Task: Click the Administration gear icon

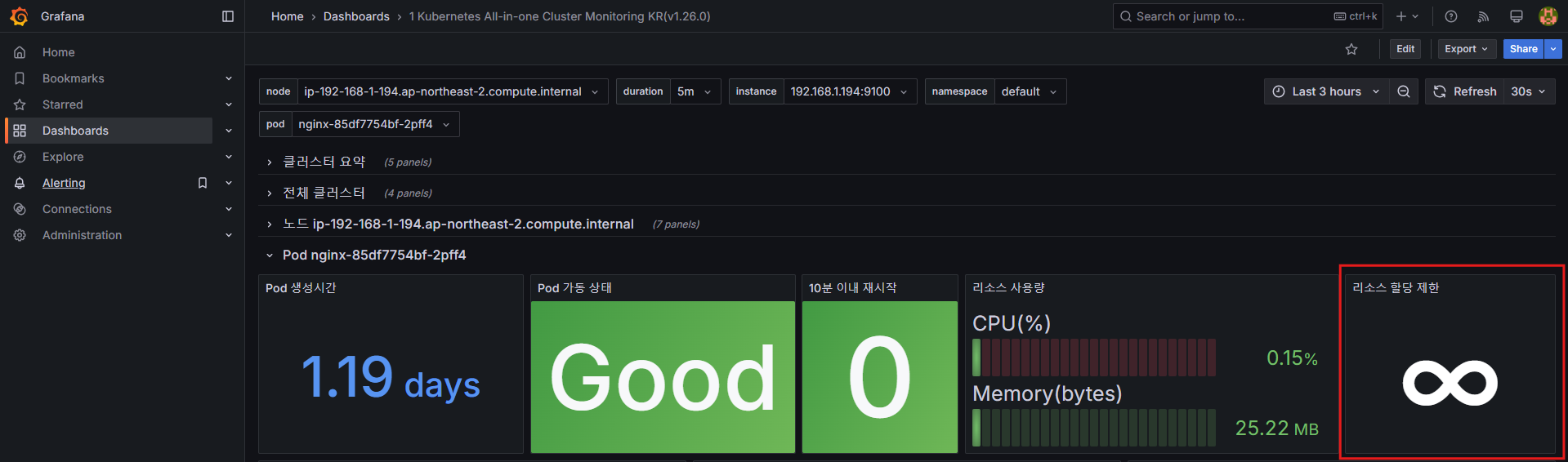Action: coord(20,235)
